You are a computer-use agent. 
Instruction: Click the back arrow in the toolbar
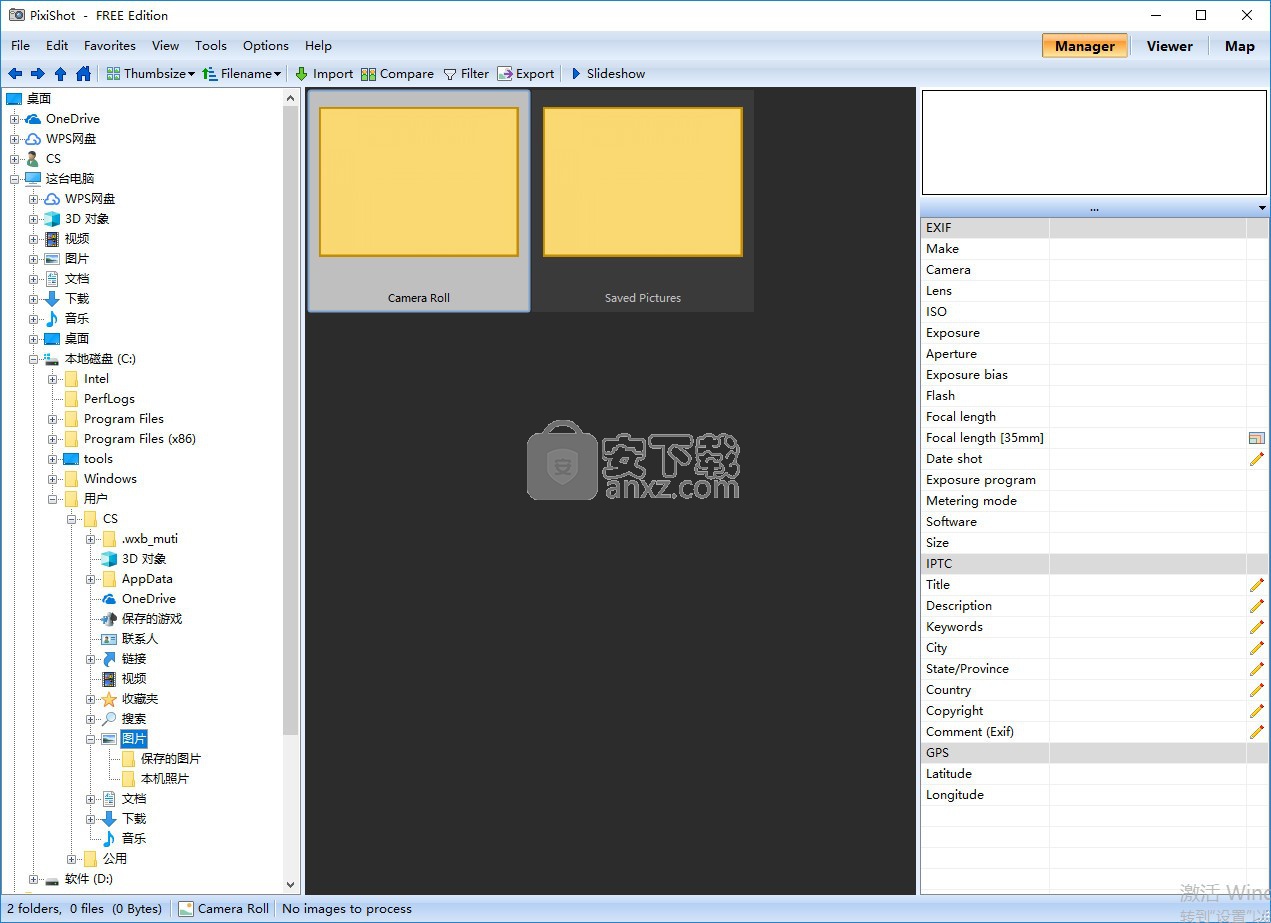15,74
